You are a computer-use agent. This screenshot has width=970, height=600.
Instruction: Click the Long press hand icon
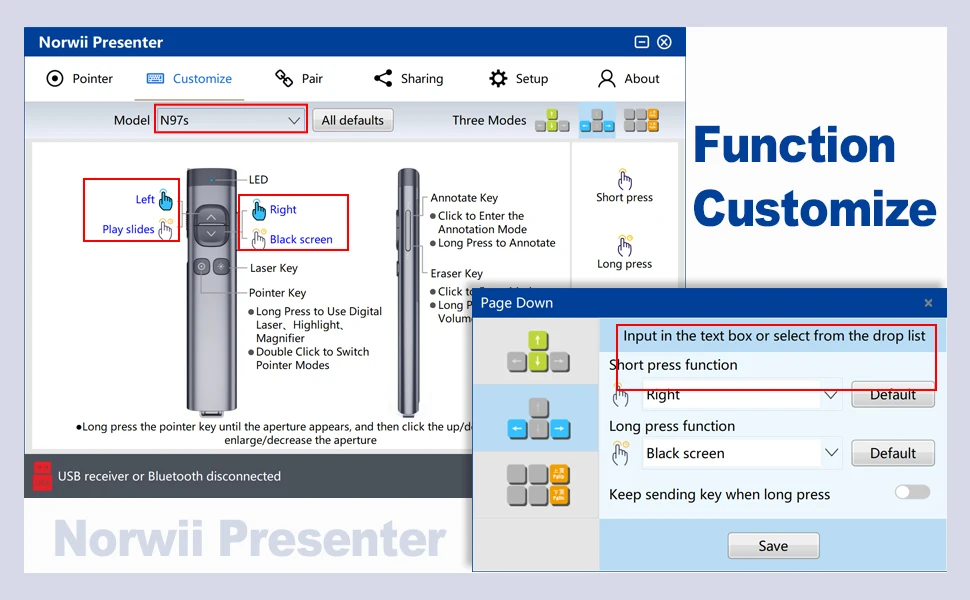[624, 247]
